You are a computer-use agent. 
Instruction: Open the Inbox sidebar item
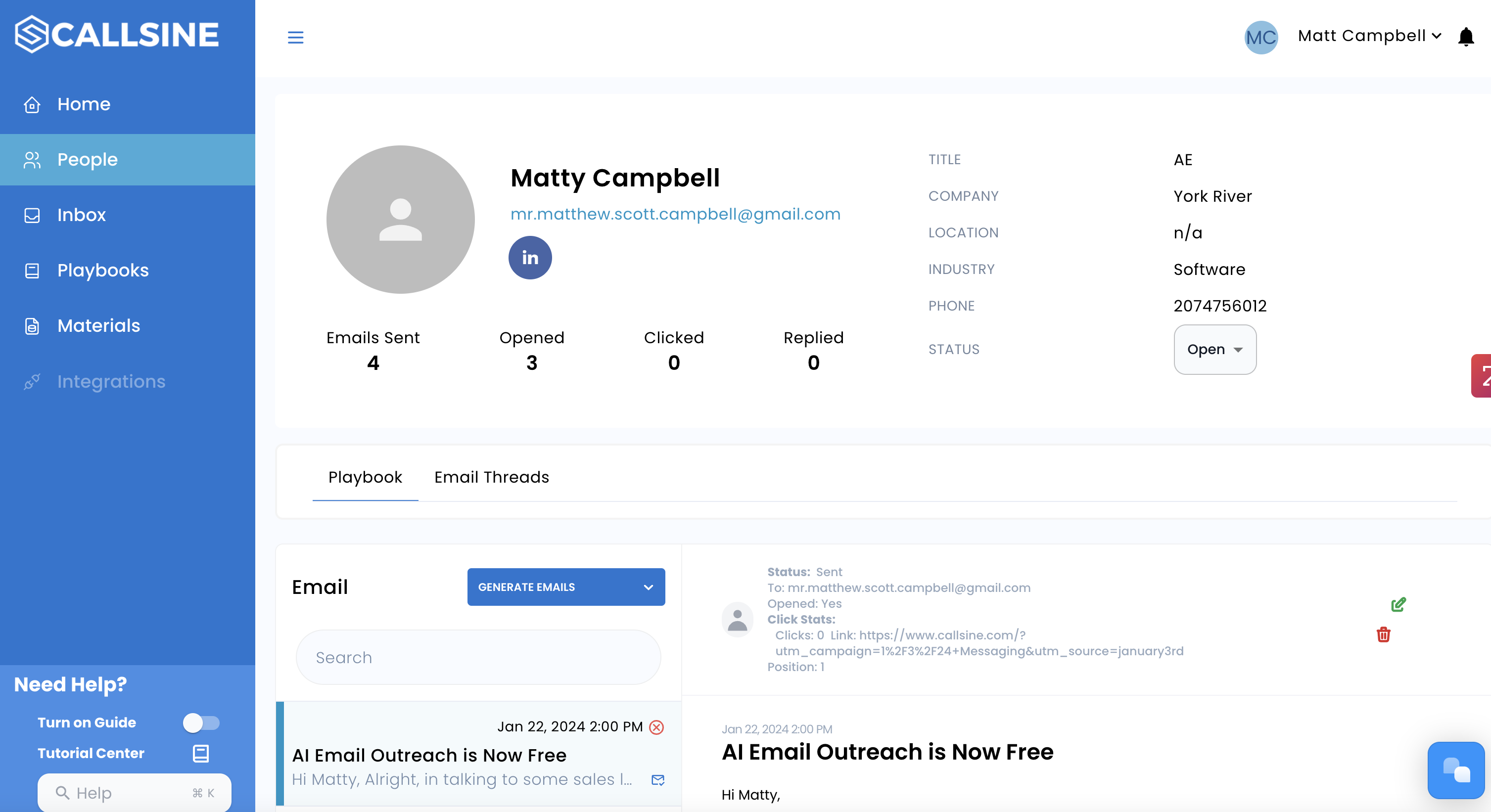81,215
